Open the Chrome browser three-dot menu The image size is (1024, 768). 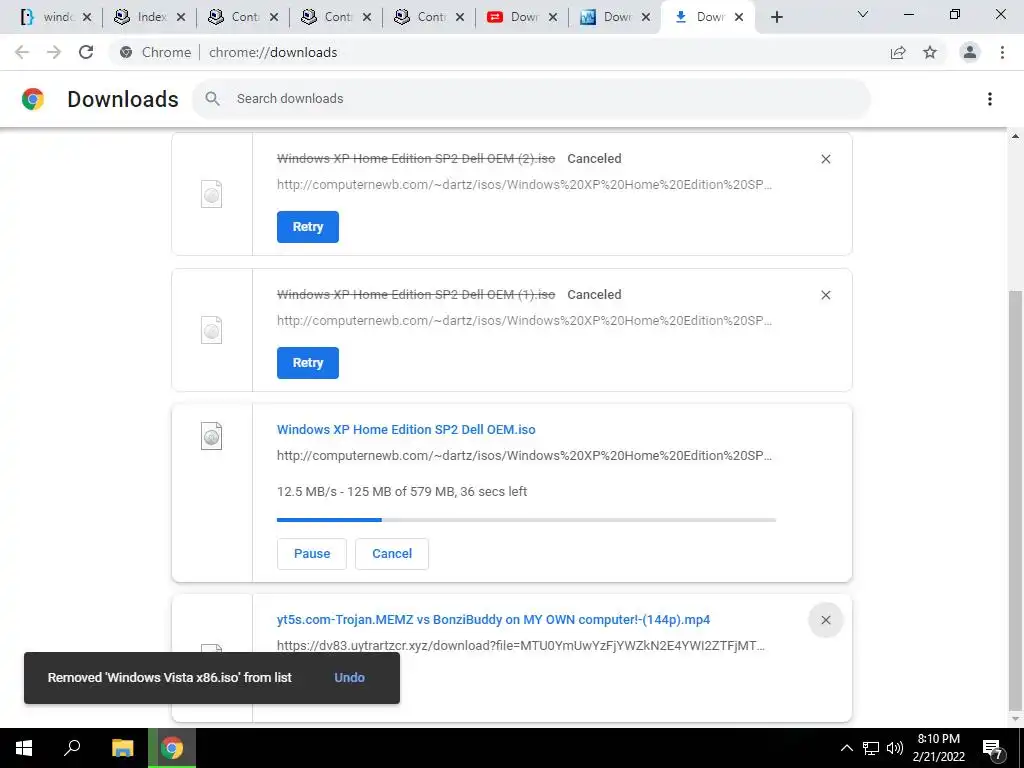(x=1002, y=52)
